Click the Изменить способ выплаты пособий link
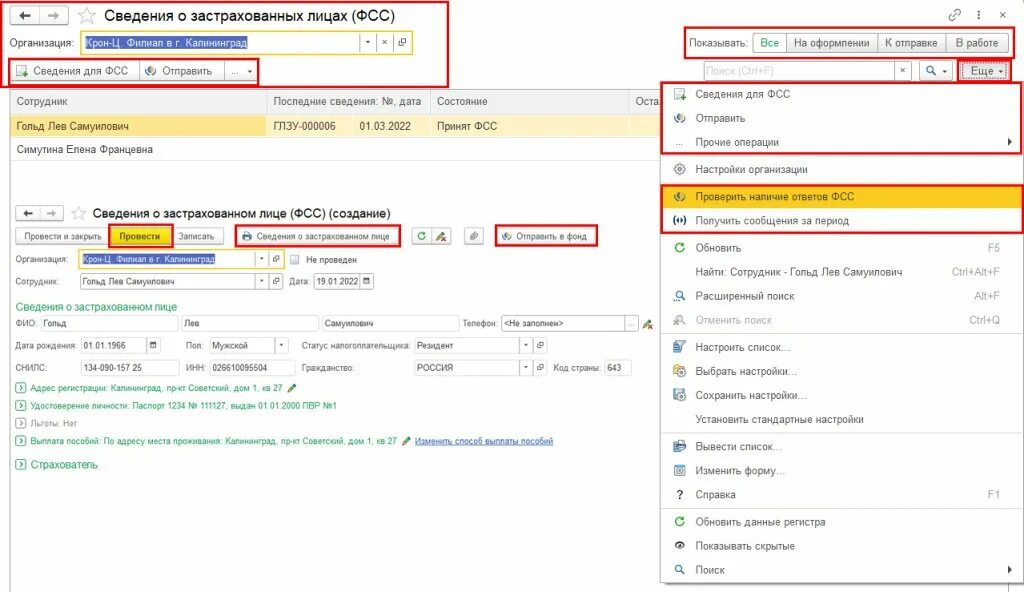Screen dimensions: 1024x592 pos(484,441)
